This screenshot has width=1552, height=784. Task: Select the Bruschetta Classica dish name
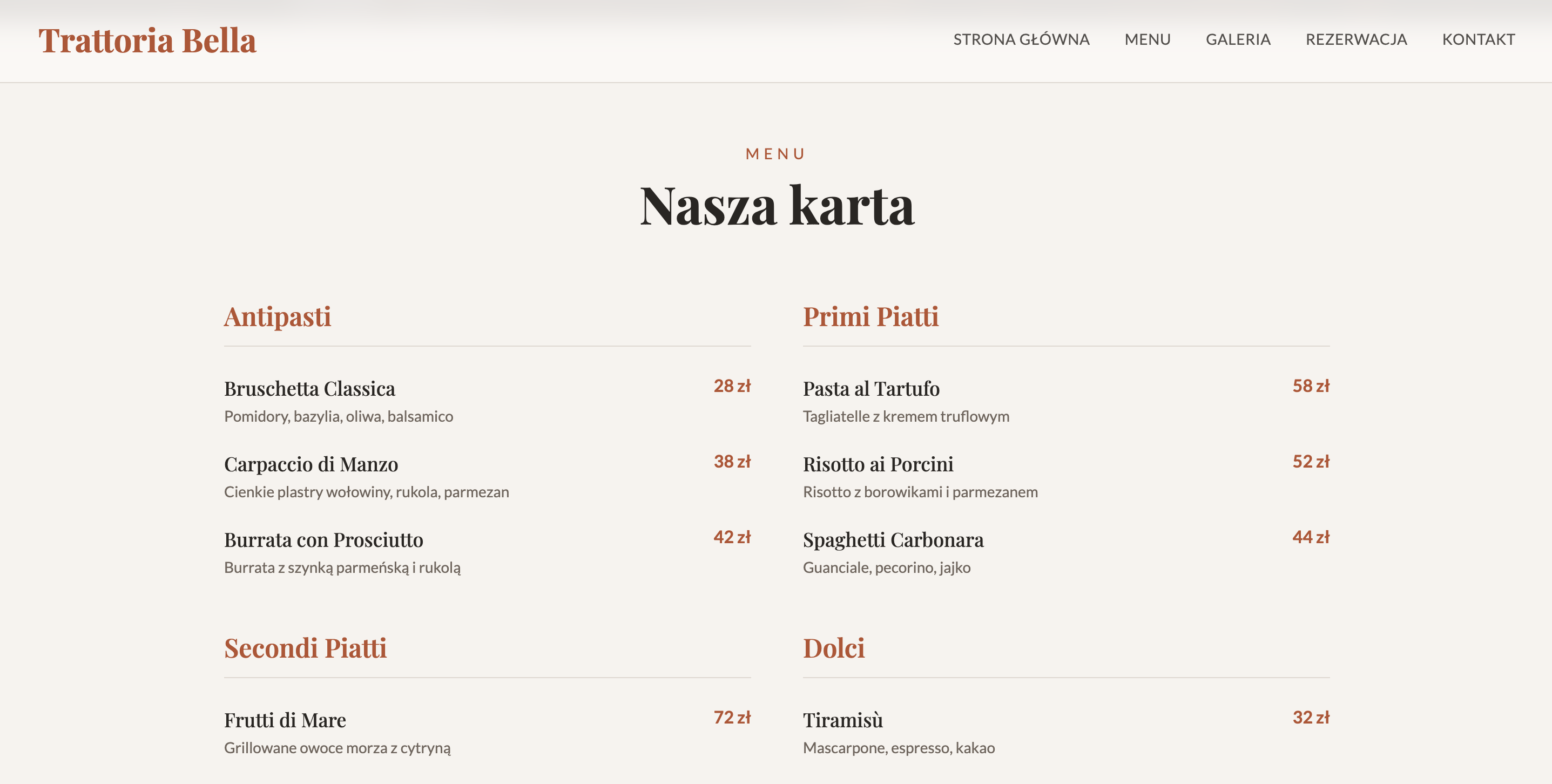pyautogui.click(x=309, y=389)
